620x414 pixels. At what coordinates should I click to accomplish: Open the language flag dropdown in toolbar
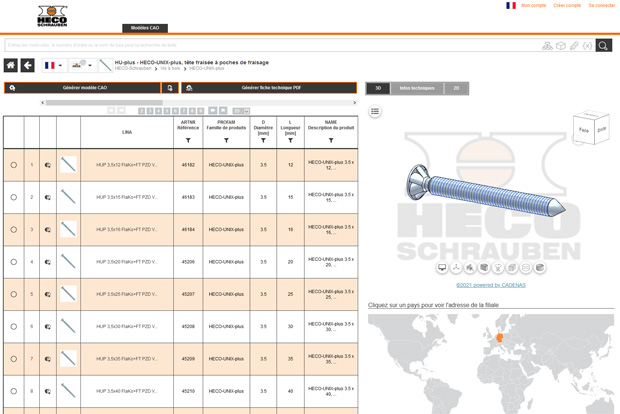[54, 65]
